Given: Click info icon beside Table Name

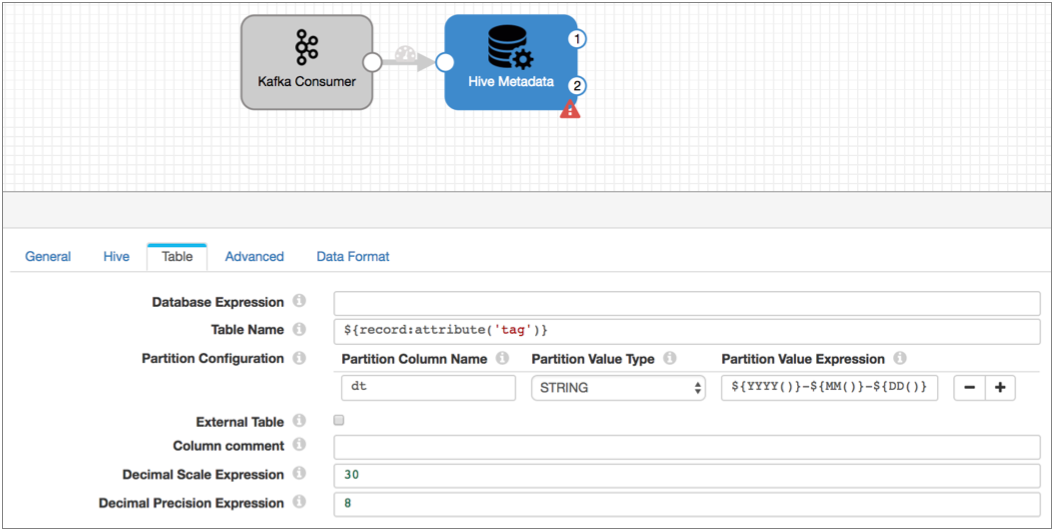Looking at the screenshot, I should point(299,329).
